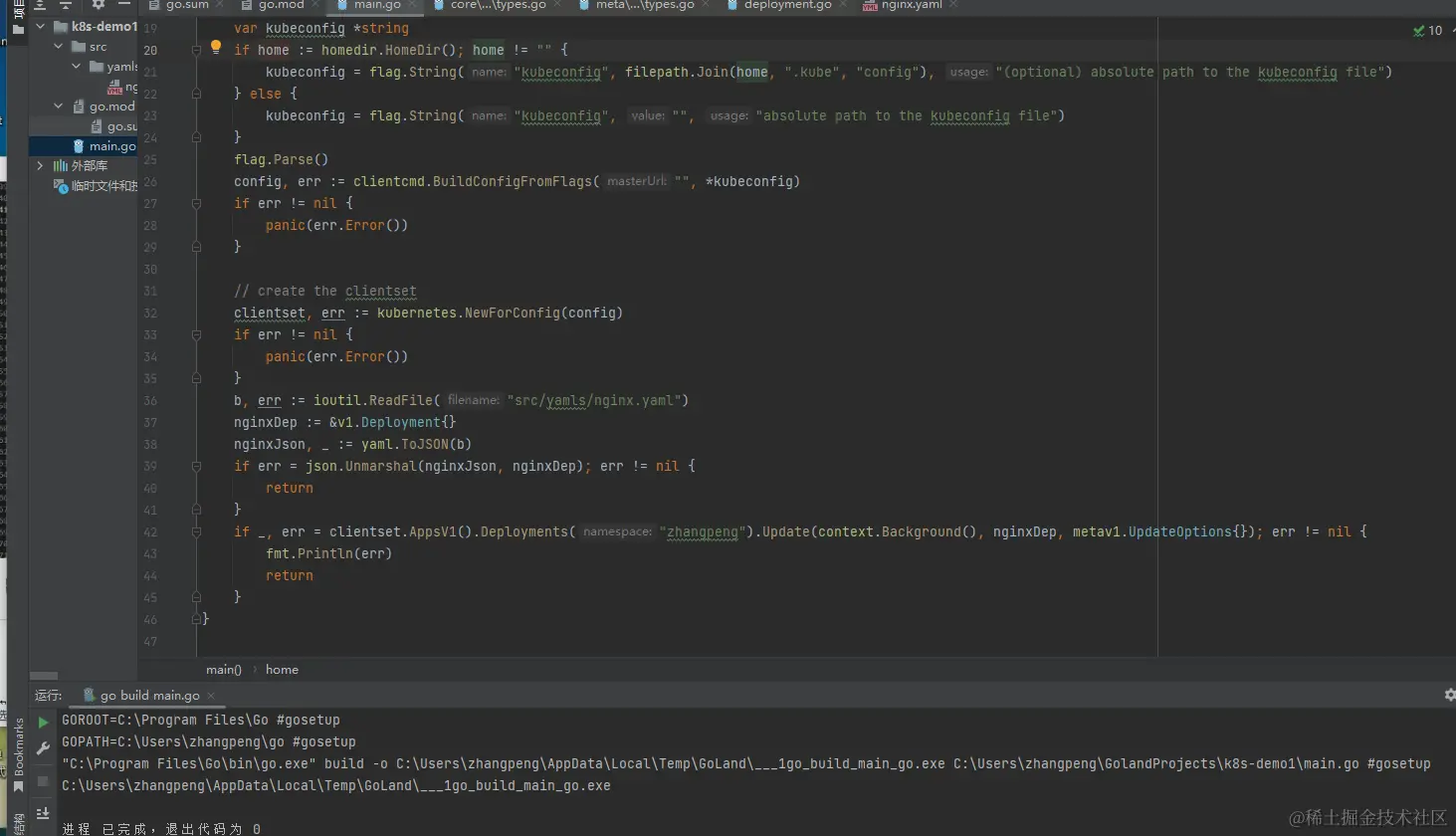Image resolution: width=1456 pixels, height=836 pixels.
Task: Open the nginx.yaml editor tab
Action: 911,5
